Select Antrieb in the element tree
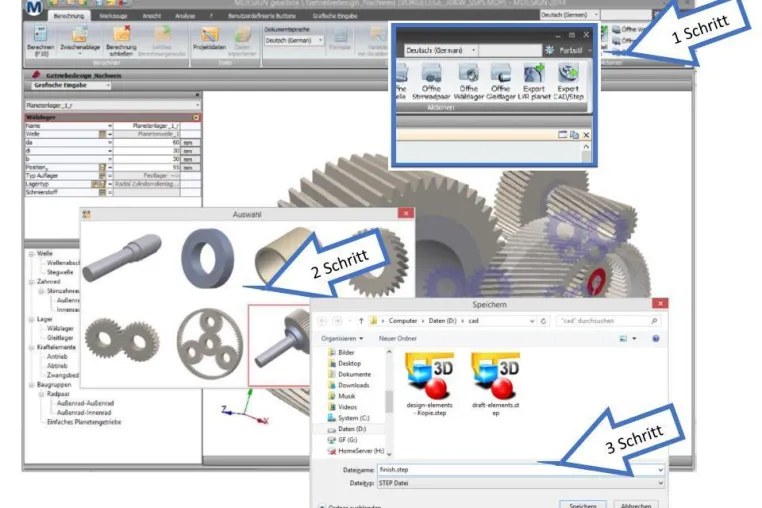The width and height of the screenshot is (762, 508). [x=57, y=356]
